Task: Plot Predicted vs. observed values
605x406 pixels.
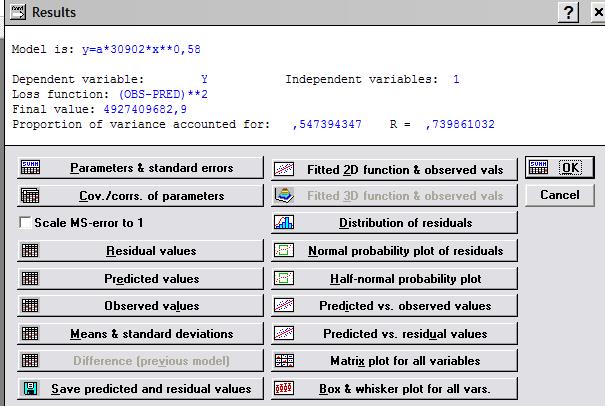Action: tap(393, 306)
